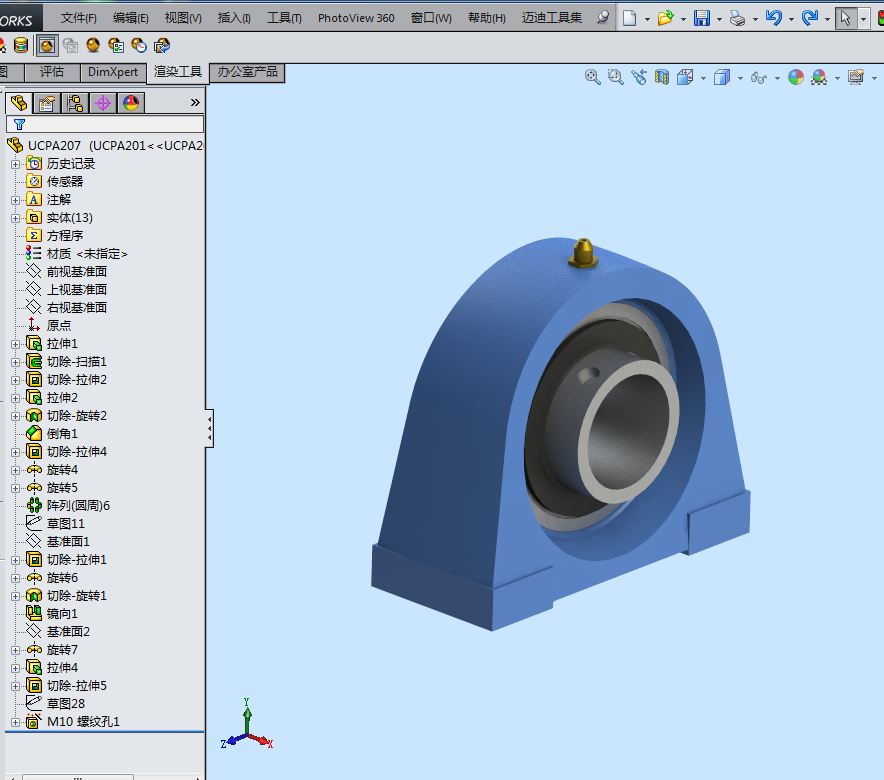The image size is (884, 780).
Task: Click the New document icon
Action: click(629, 18)
